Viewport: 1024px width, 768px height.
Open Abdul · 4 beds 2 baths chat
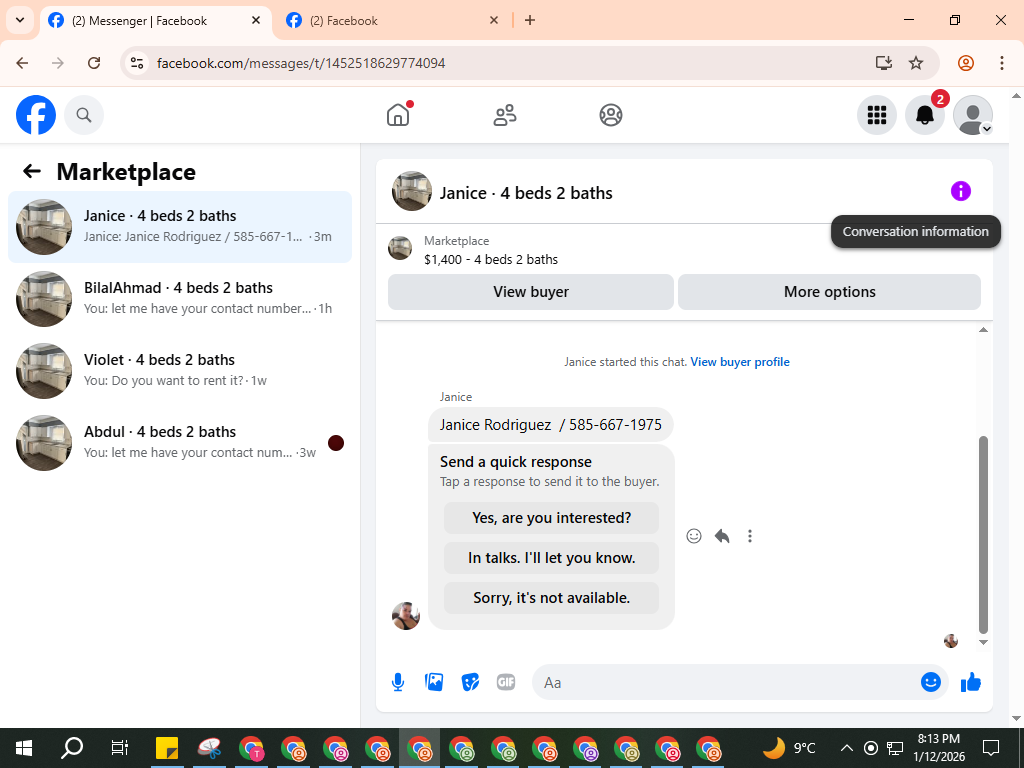click(x=180, y=442)
